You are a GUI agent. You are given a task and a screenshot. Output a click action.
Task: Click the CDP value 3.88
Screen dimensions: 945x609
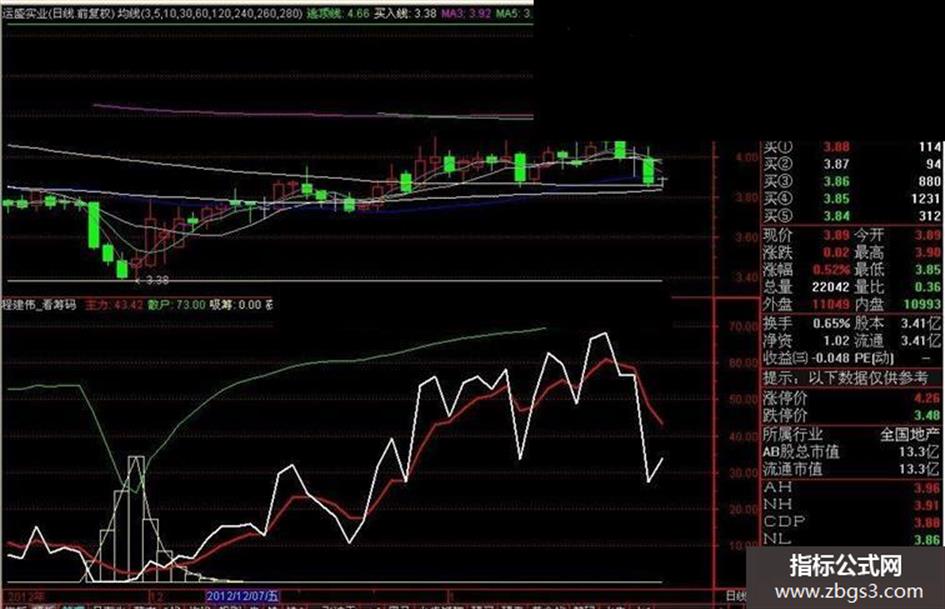[927, 522]
